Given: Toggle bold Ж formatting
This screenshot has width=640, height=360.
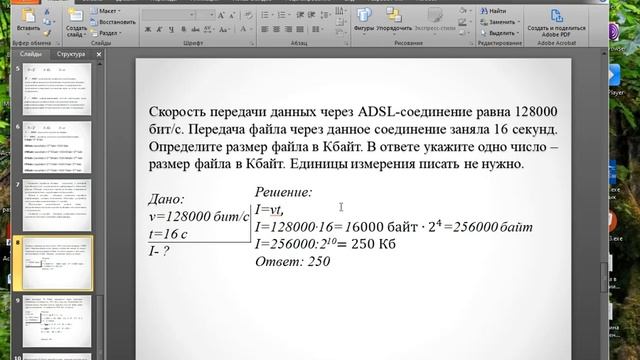Looking at the screenshot, I should click(148, 29).
